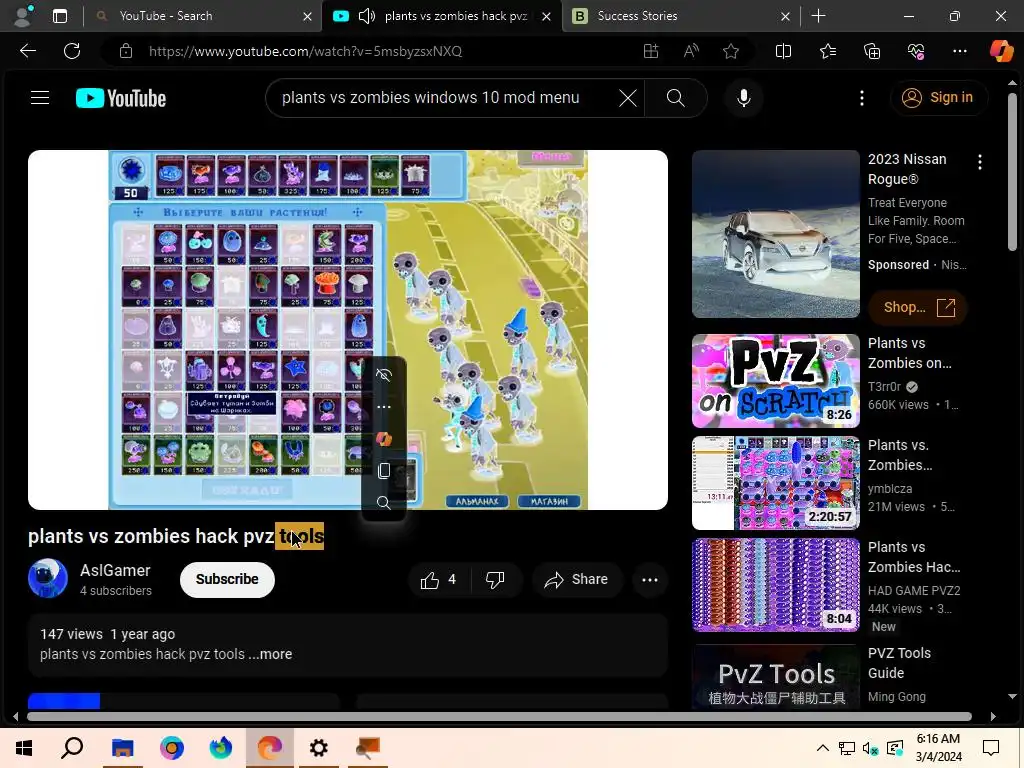The width and height of the screenshot is (1024, 768).
Task: Open a new browser tab
Action: pos(818,16)
